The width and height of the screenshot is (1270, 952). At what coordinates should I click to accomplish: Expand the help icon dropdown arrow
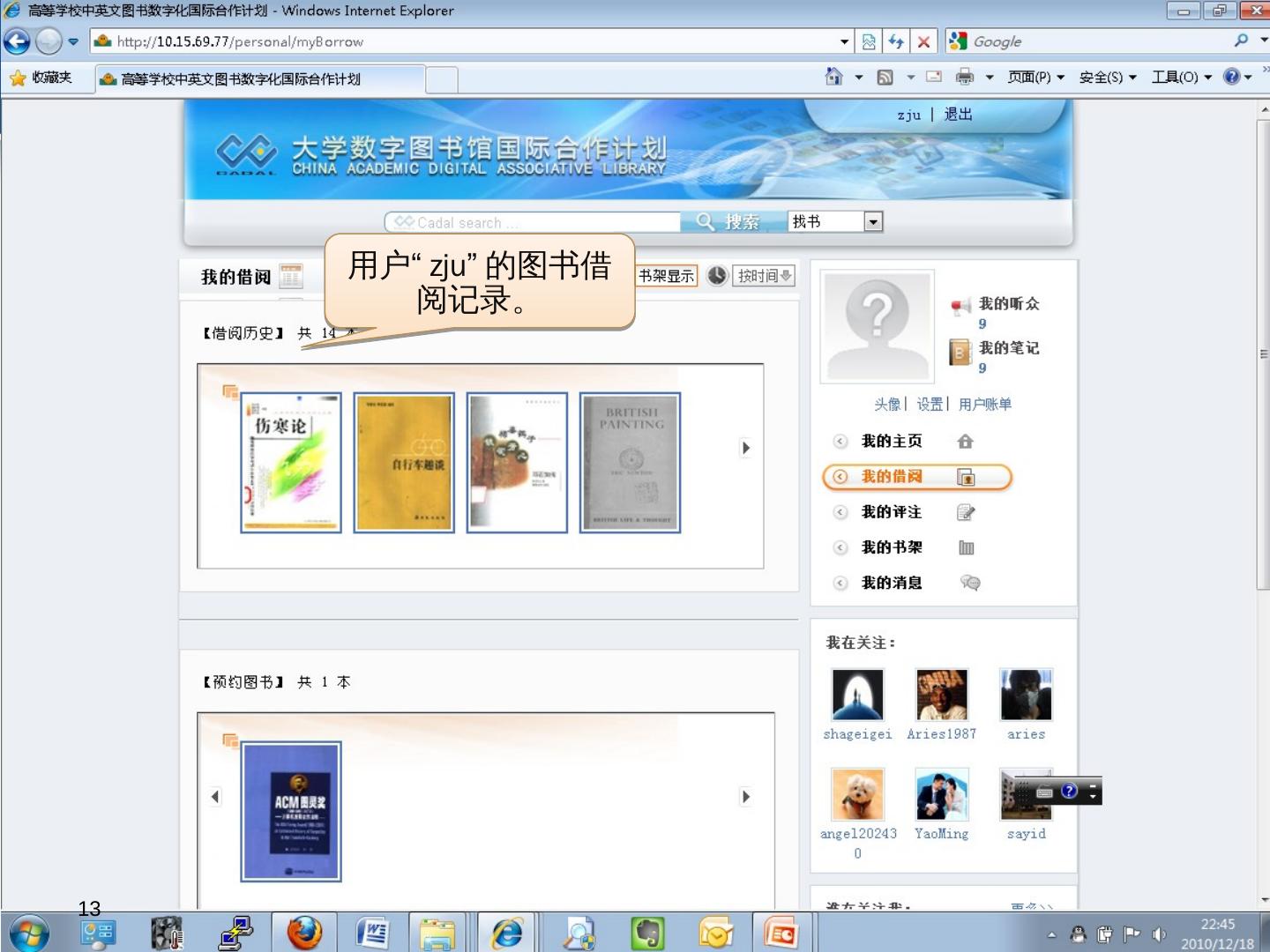pos(1248,78)
